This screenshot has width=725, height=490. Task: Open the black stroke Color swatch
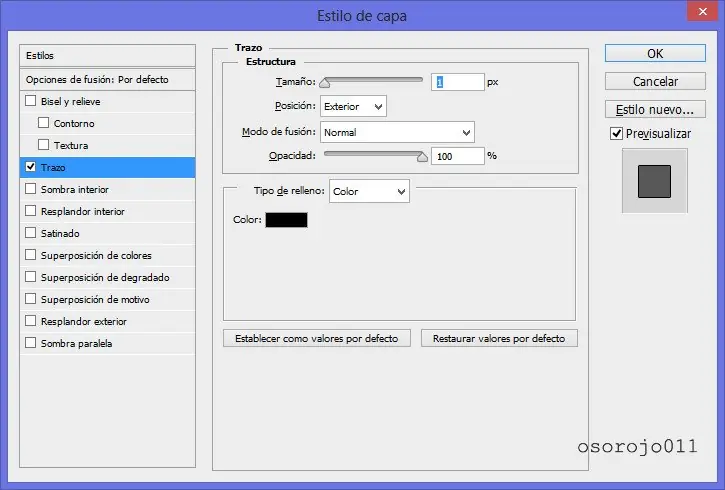(286, 220)
